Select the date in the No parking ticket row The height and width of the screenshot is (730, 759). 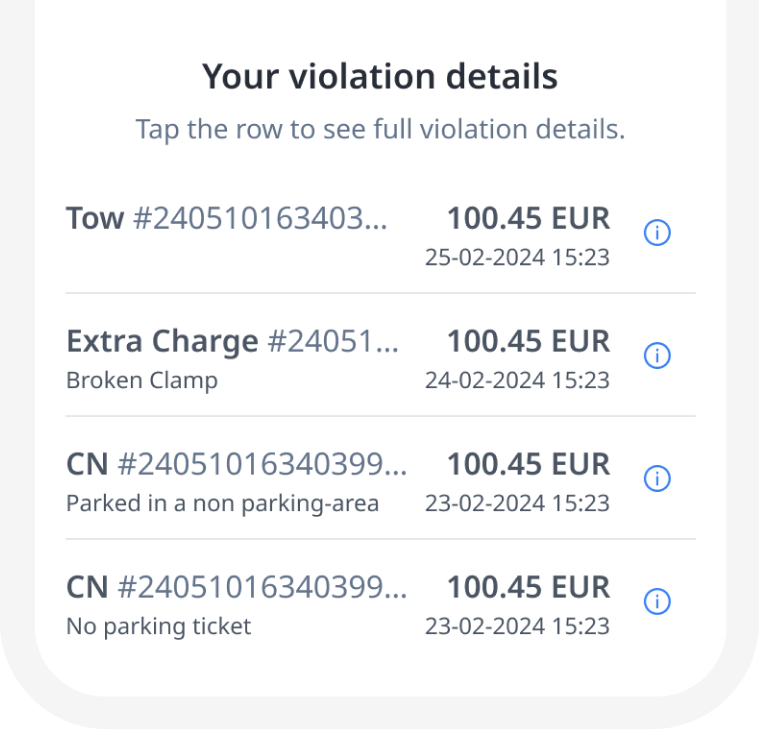tap(517, 627)
